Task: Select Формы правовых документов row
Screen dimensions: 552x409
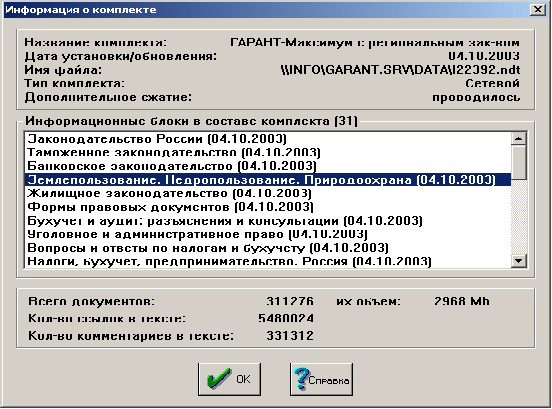Action: [x=268, y=207]
